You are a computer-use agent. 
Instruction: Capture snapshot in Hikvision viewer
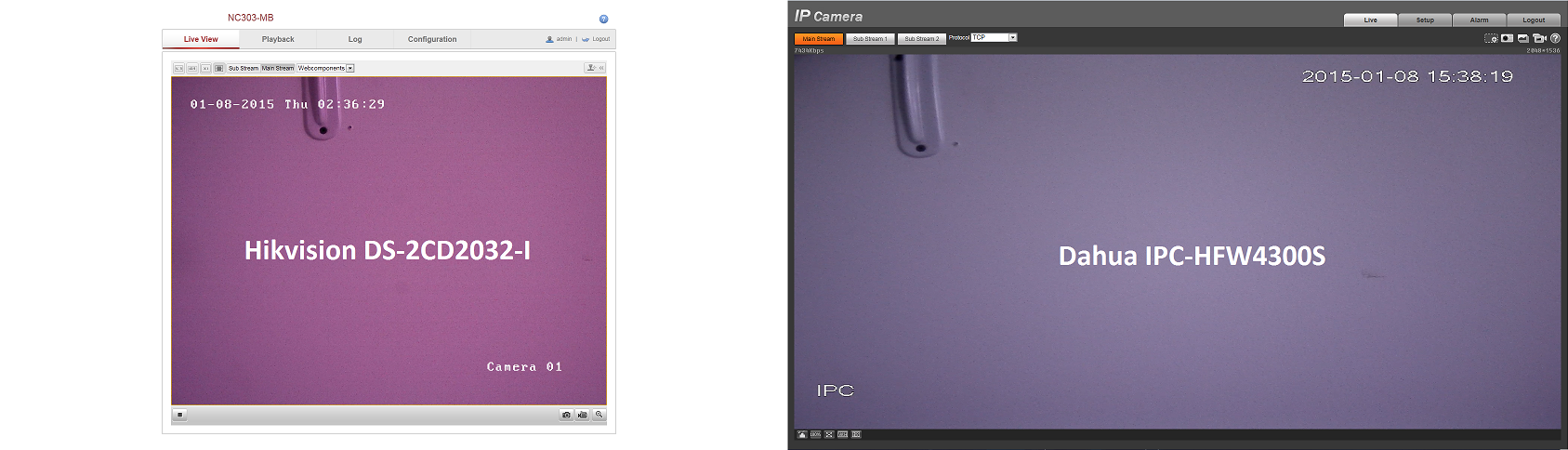point(566,415)
